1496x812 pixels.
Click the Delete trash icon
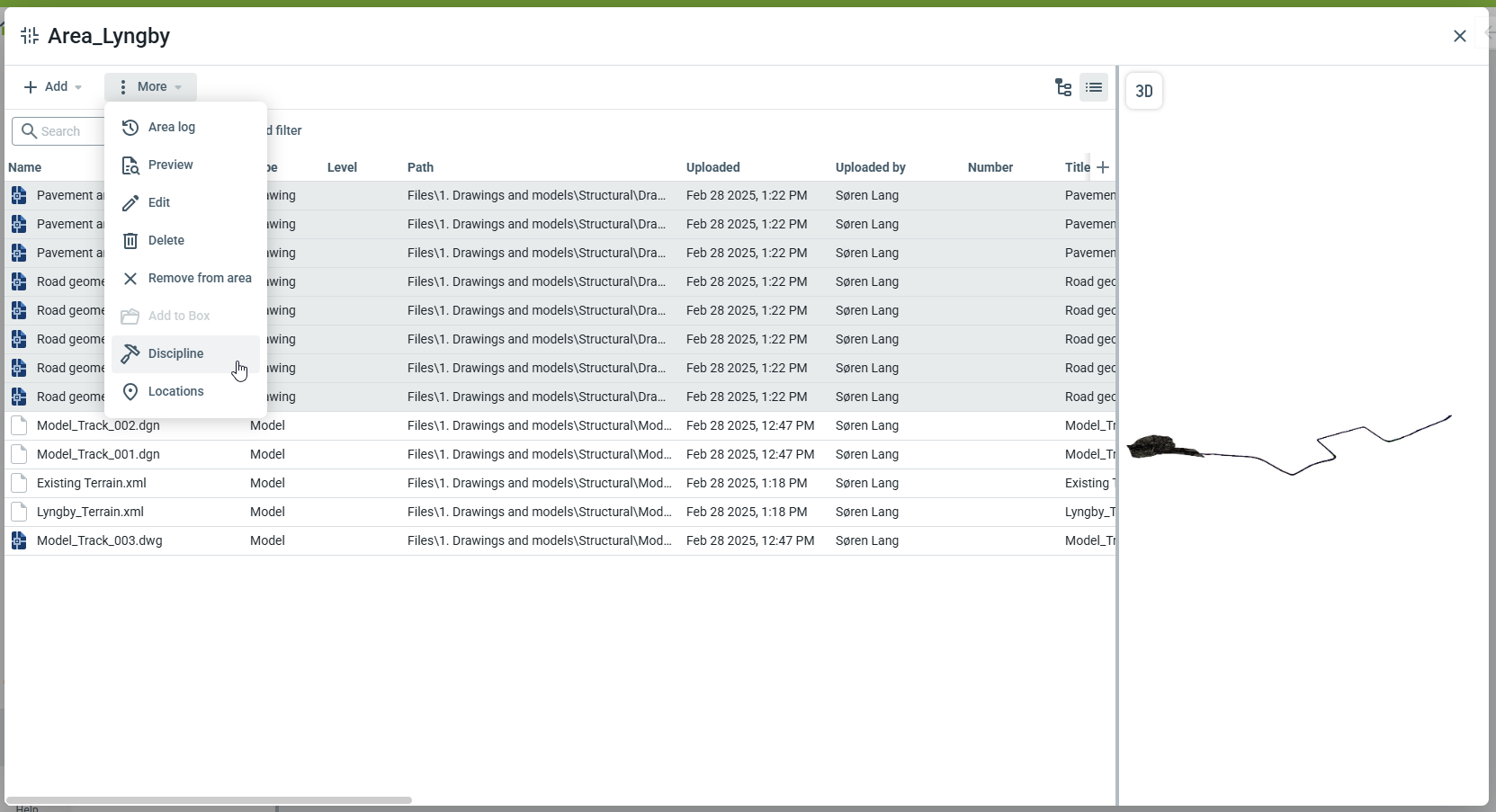130,241
